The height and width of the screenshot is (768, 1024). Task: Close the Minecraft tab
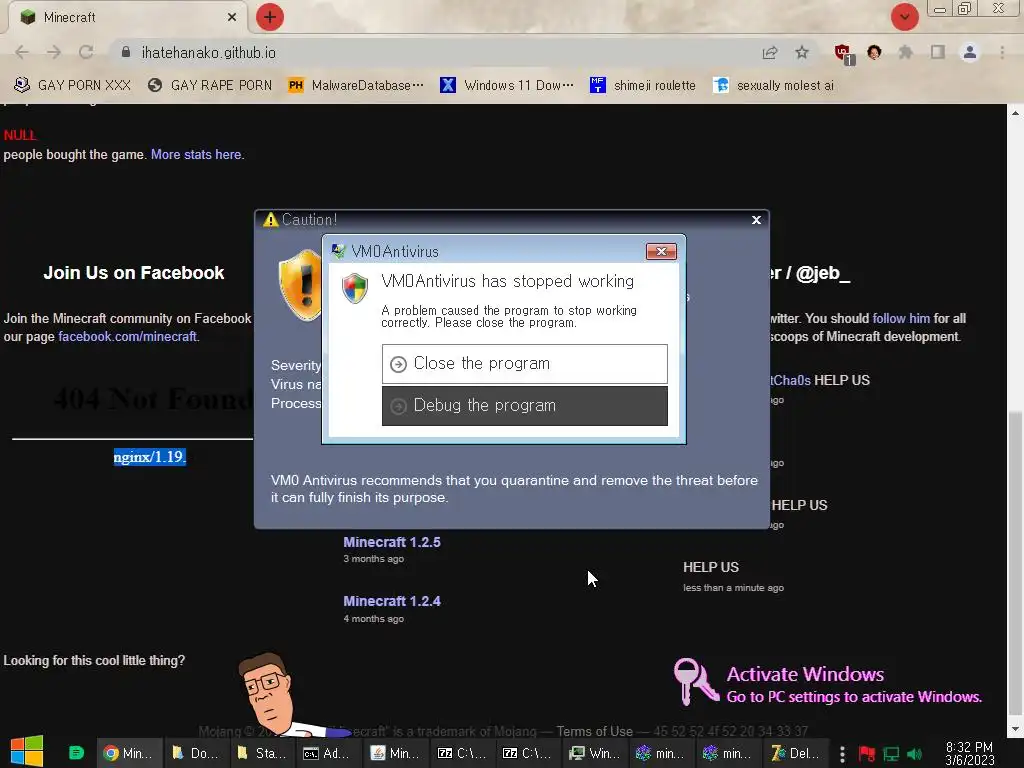point(232,17)
